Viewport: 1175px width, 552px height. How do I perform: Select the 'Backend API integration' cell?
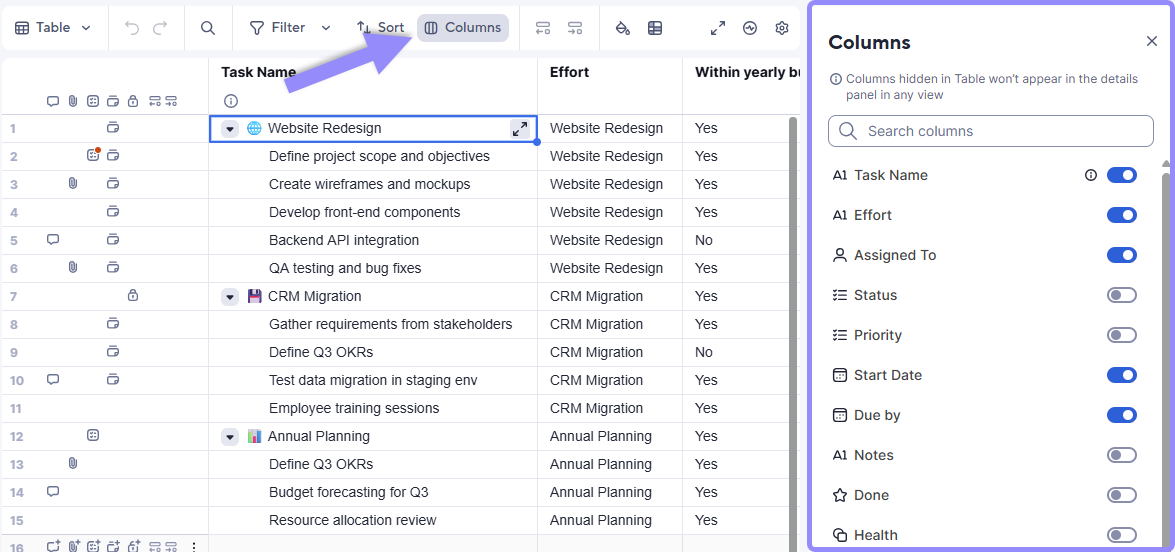pyautogui.click(x=373, y=240)
